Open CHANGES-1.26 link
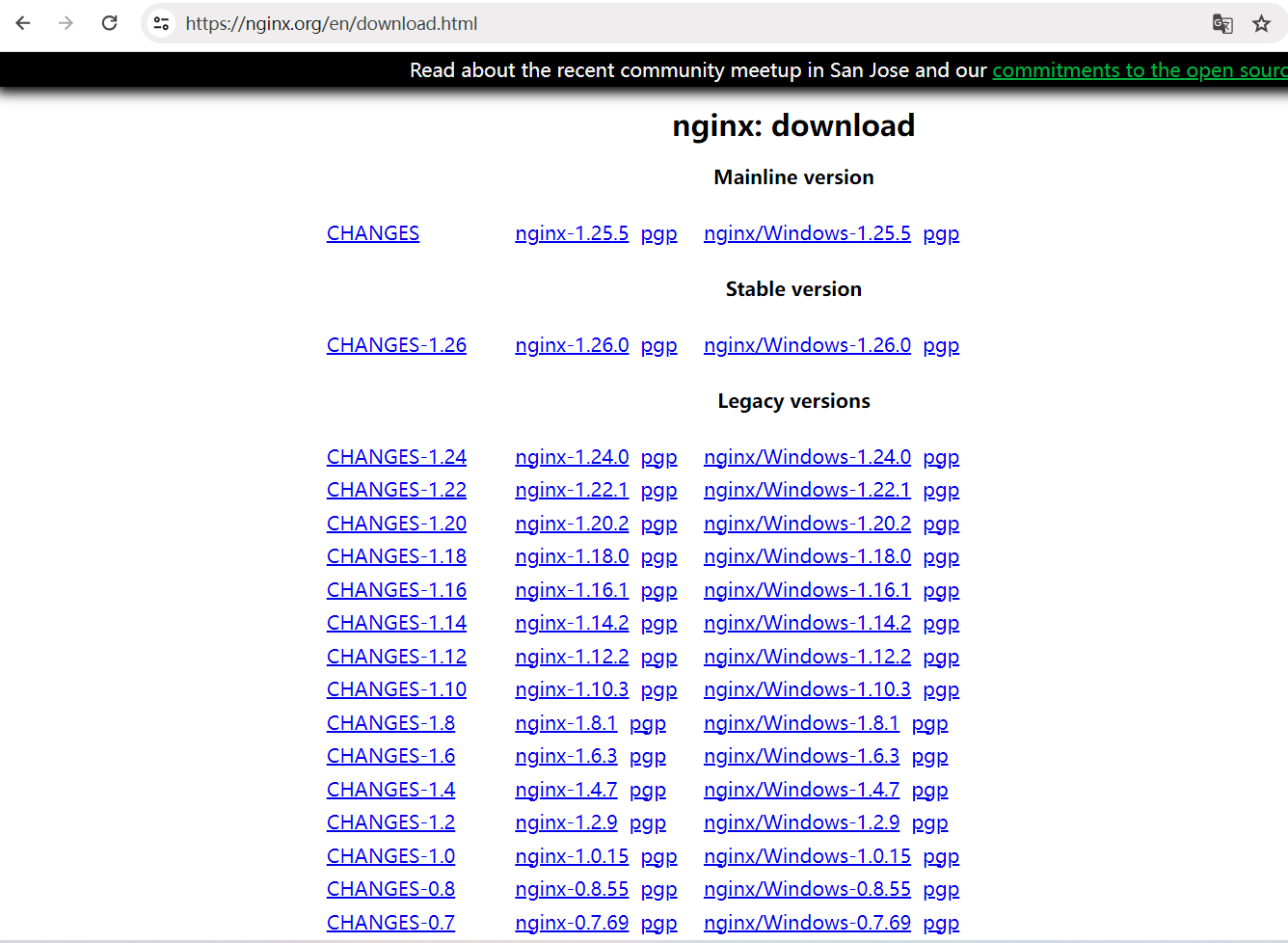This screenshot has width=1288, height=943. [x=396, y=345]
